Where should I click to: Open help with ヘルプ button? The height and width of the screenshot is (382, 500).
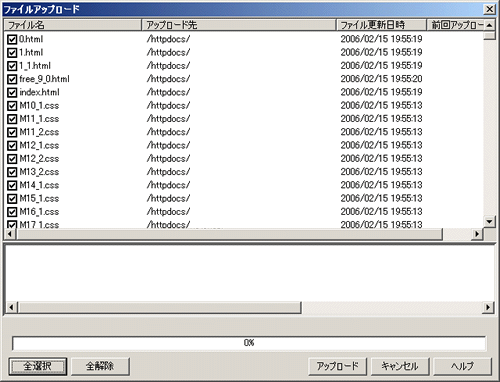pos(463,366)
